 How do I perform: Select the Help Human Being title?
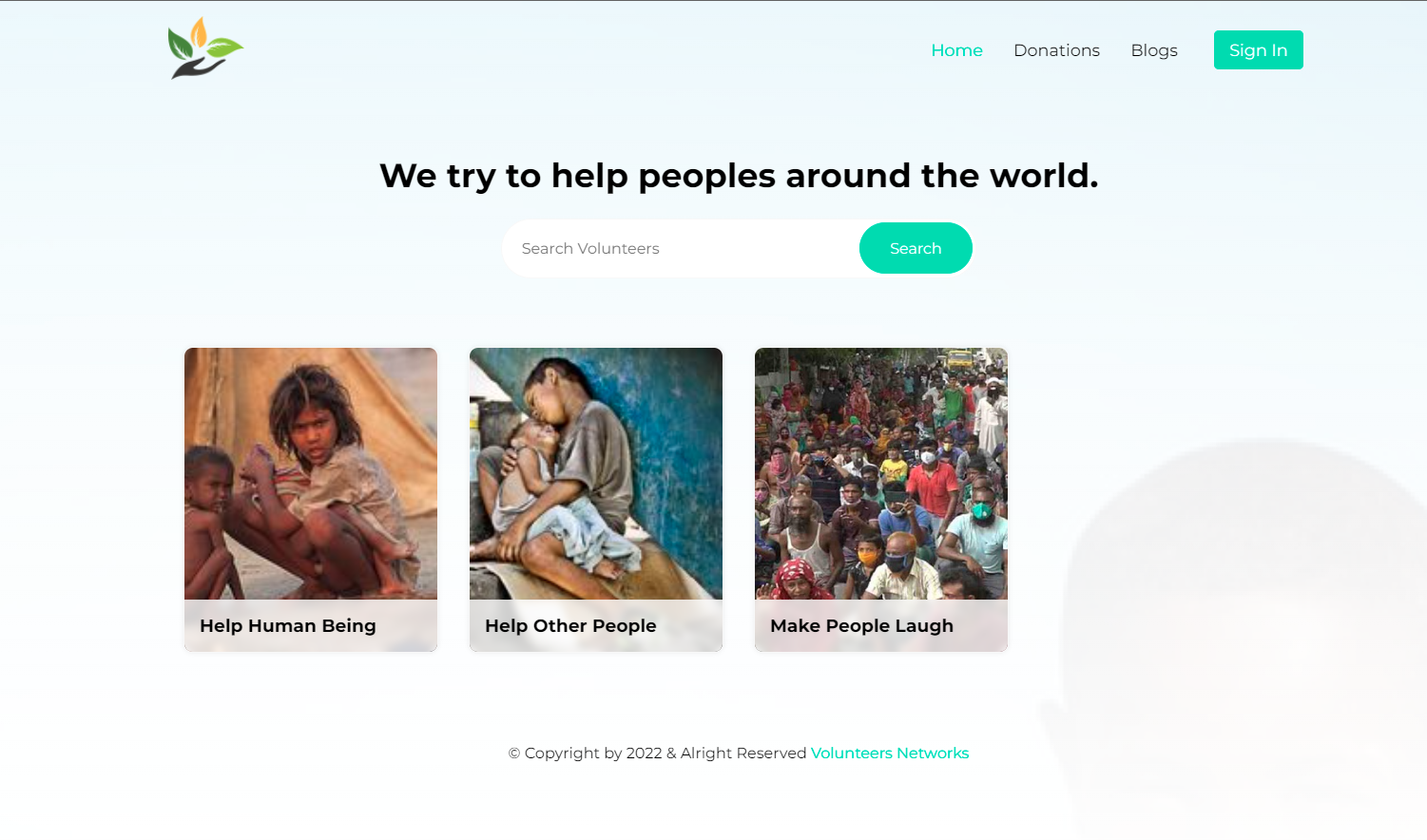288,625
